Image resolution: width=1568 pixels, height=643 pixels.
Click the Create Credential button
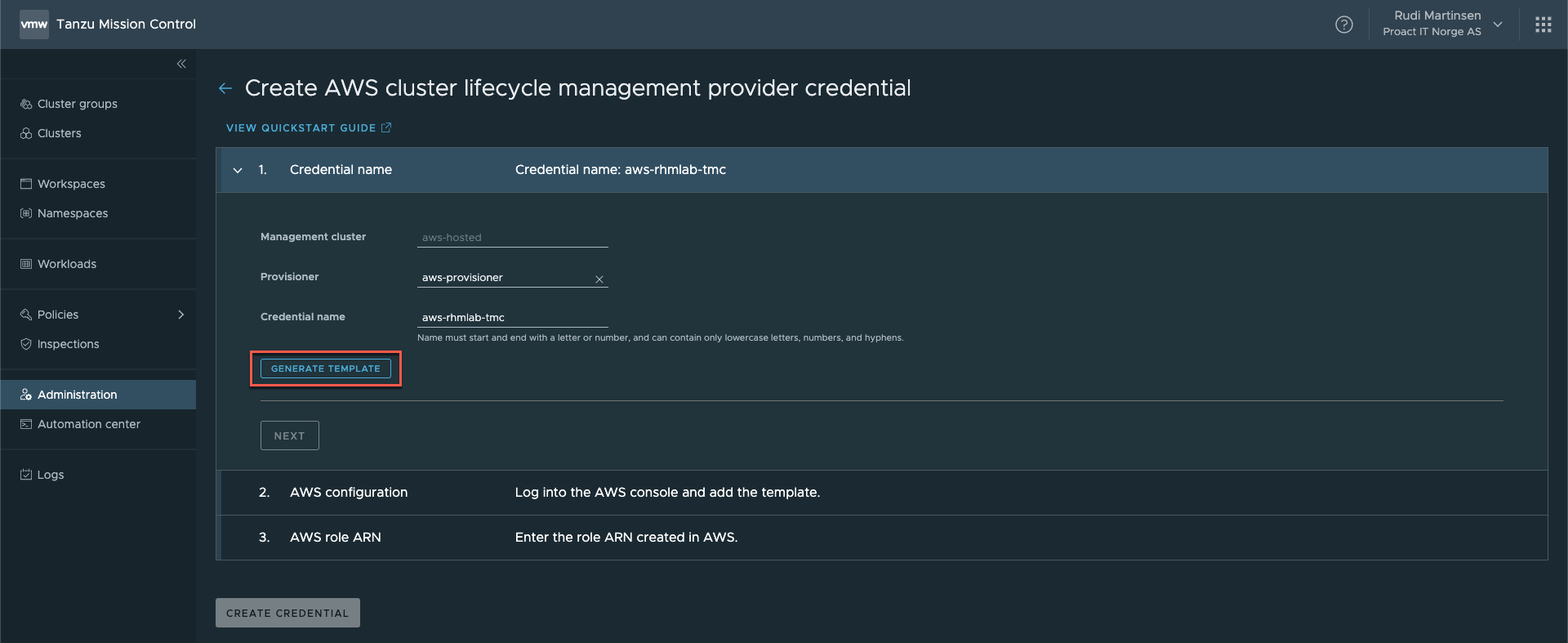pos(287,613)
